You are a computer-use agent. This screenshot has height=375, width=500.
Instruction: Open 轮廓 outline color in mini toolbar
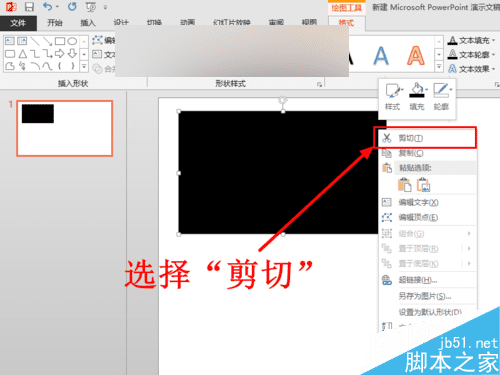tap(442, 97)
